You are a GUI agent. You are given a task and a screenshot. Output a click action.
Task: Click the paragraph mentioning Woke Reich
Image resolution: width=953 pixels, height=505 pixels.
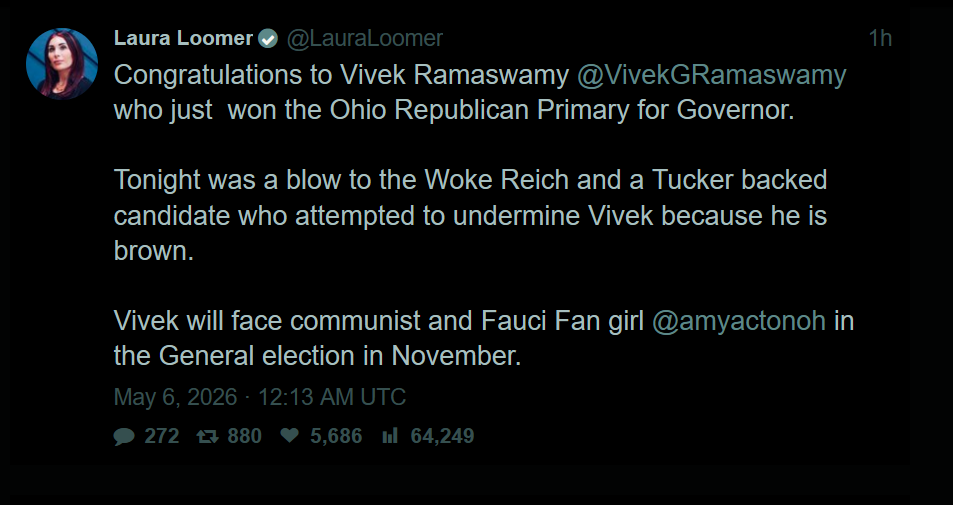click(x=470, y=215)
